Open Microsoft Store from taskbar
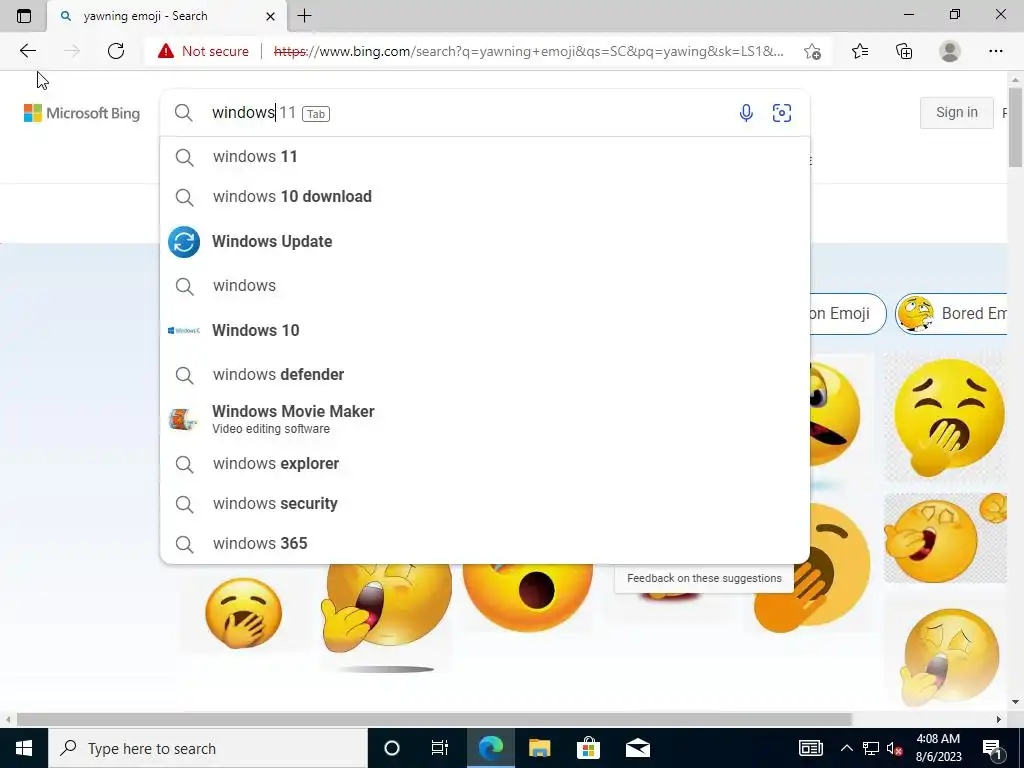 pos(588,748)
